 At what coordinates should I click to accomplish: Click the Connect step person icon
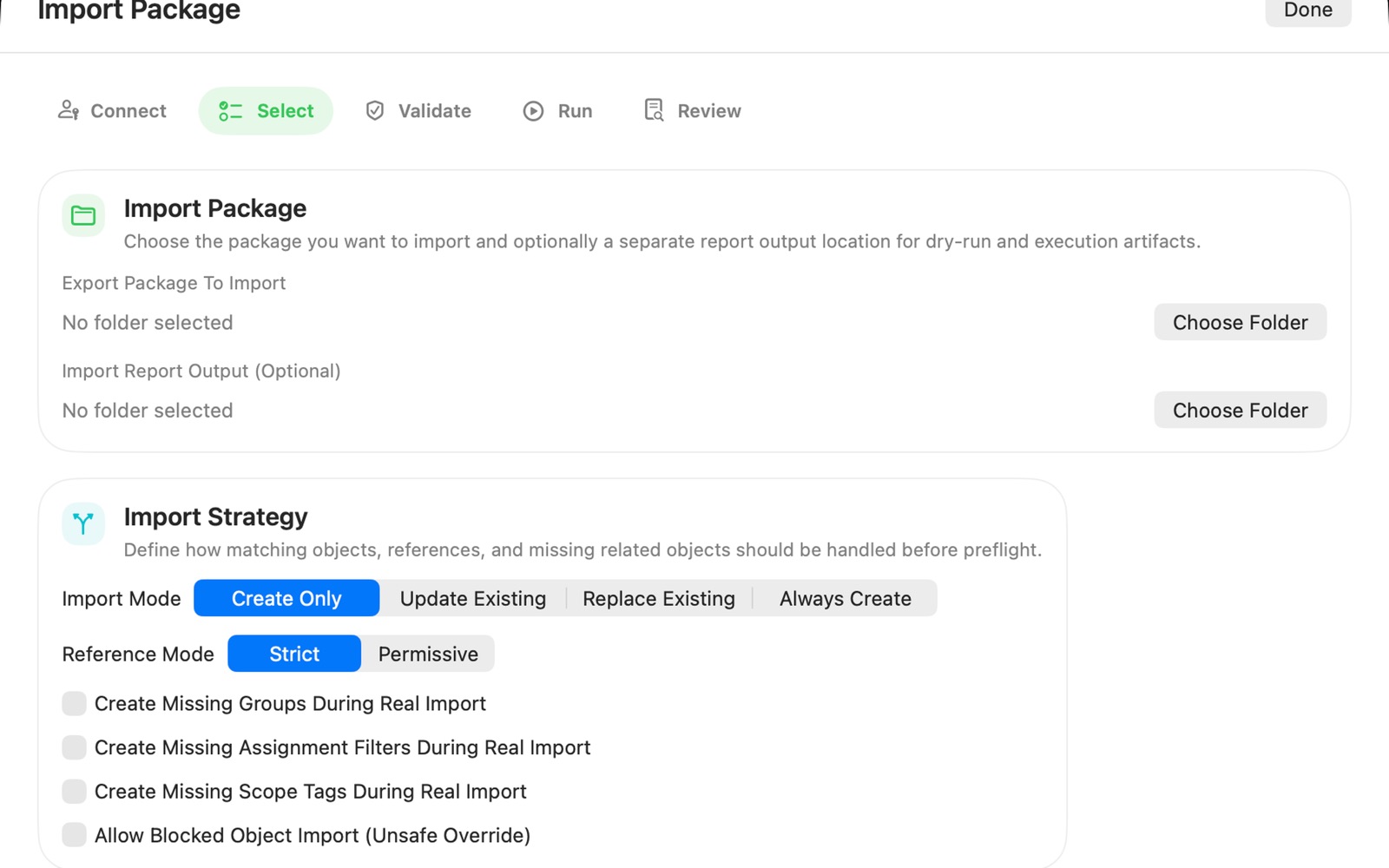[x=69, y=110]
